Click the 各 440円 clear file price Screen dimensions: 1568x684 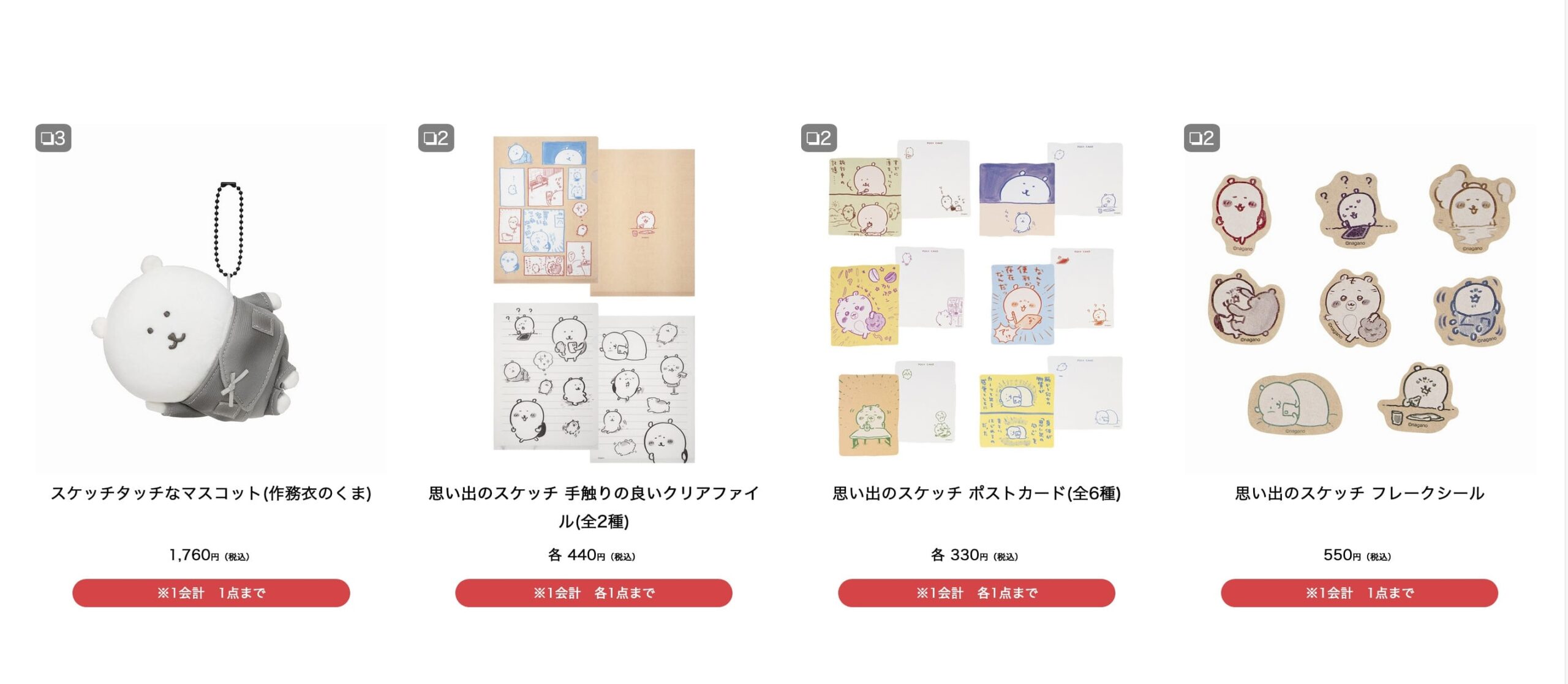pos(592,555)
